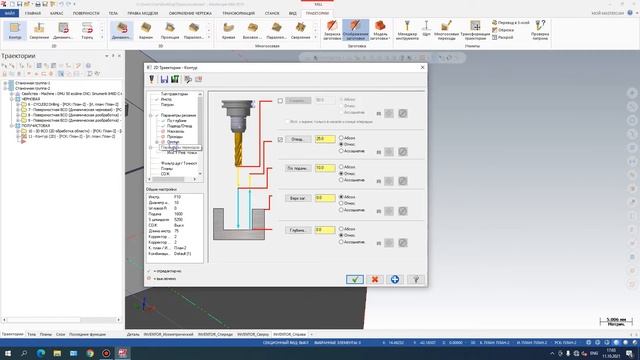Select Ассоциатив radio for Отвод
This screenshot has width=640, height=360.
[341, 151]
